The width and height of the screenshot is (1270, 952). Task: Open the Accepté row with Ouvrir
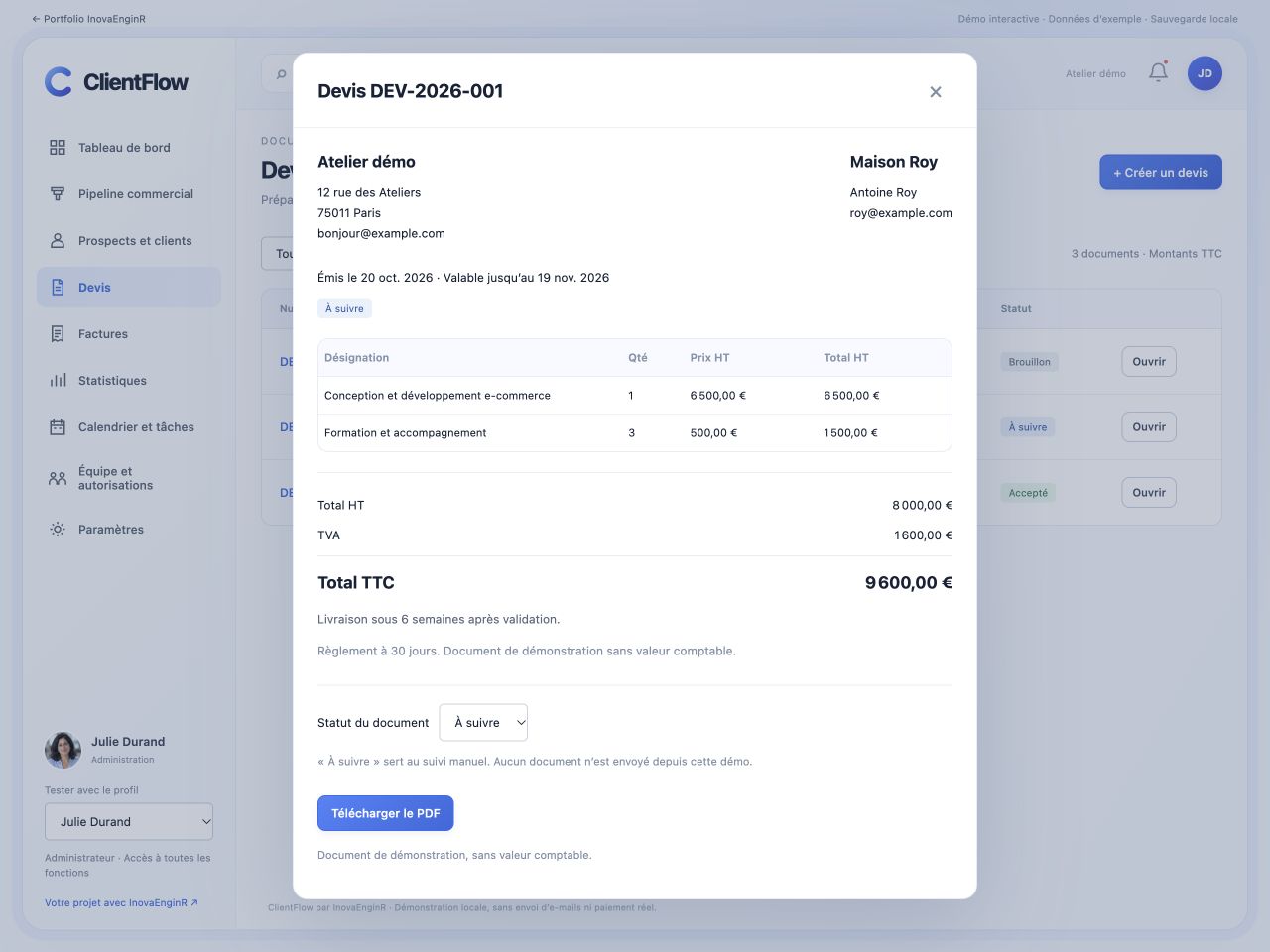click(x=1149, y=493)
